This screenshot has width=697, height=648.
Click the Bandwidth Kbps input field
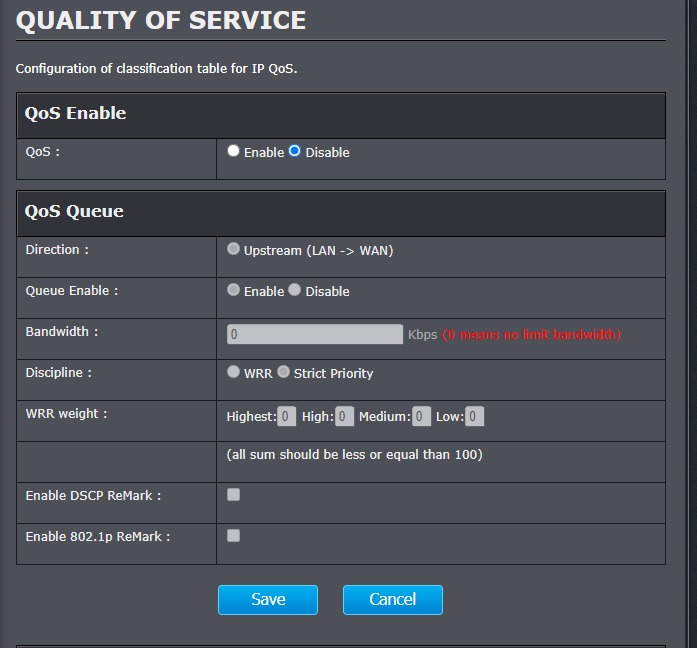[315, 334]
